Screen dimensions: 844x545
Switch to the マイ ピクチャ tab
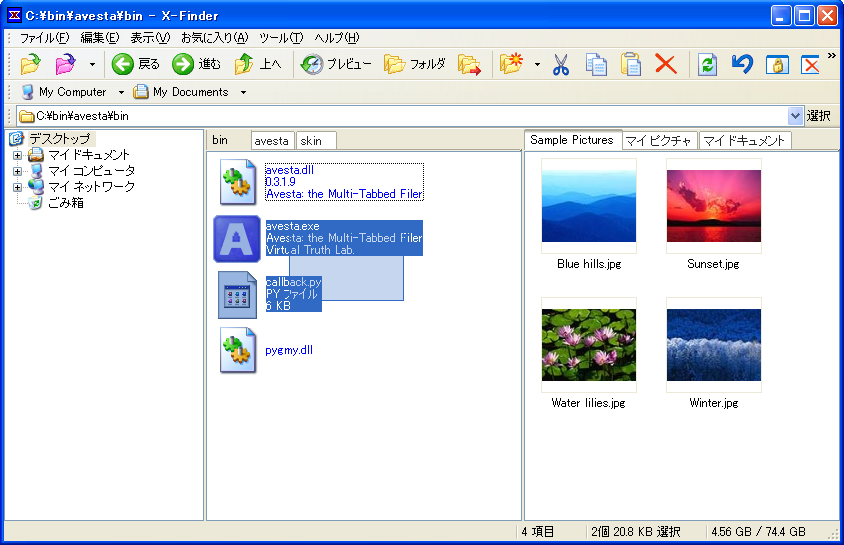(659, 141)
